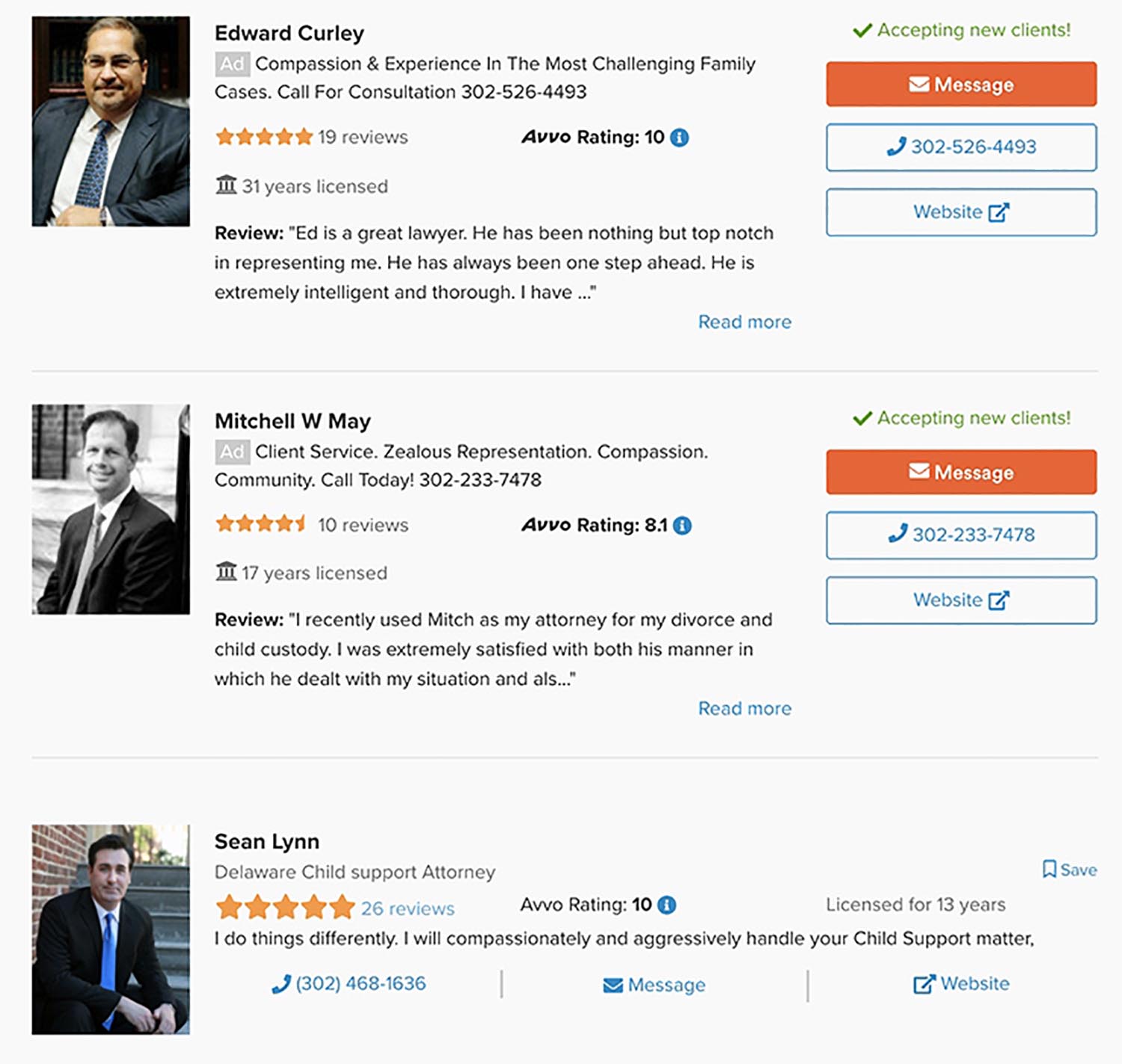
Task: Open Edward Curley's Website button
Action: point(961,212)
